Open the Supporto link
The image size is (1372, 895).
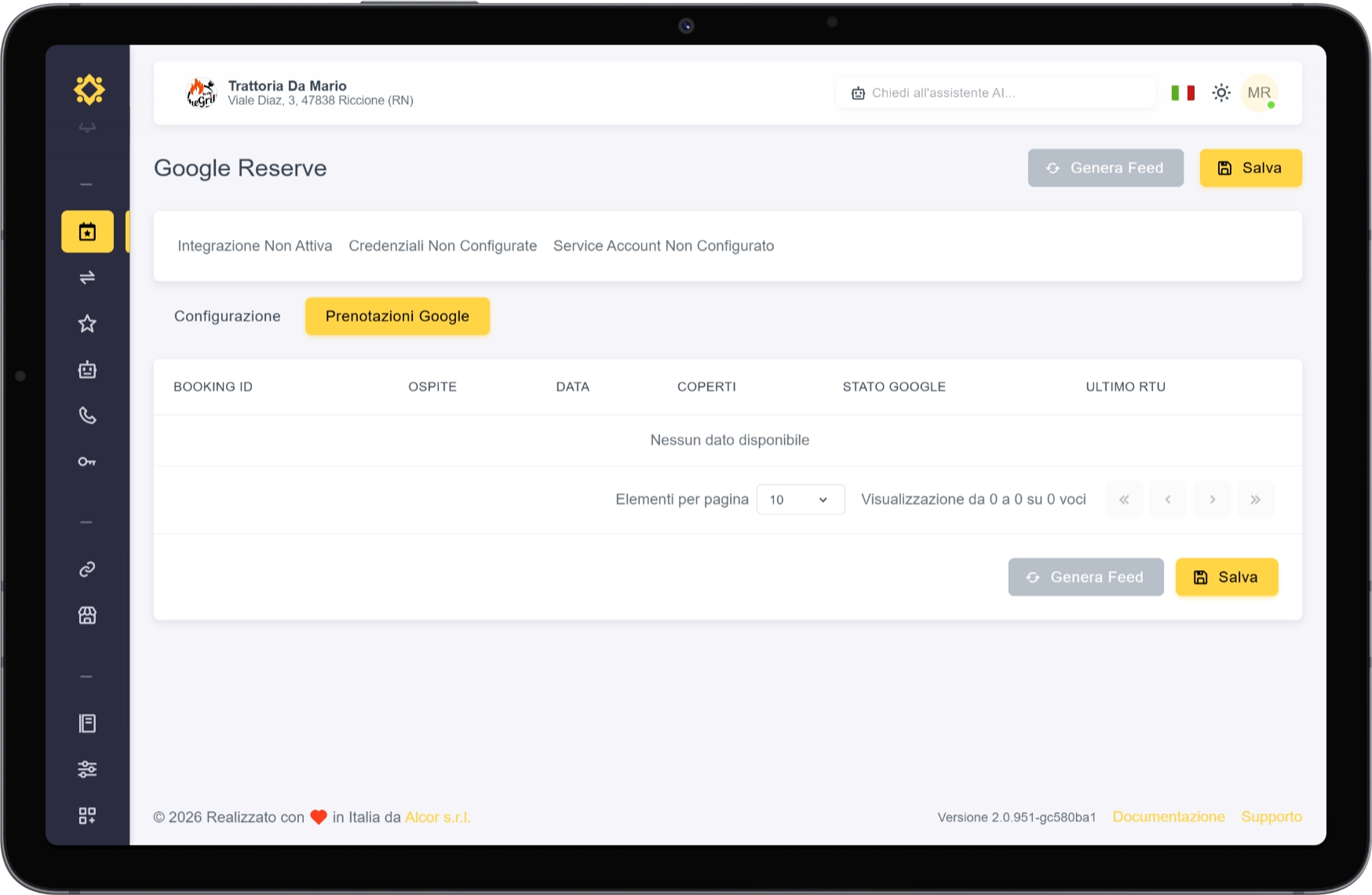pos(1272,816)
